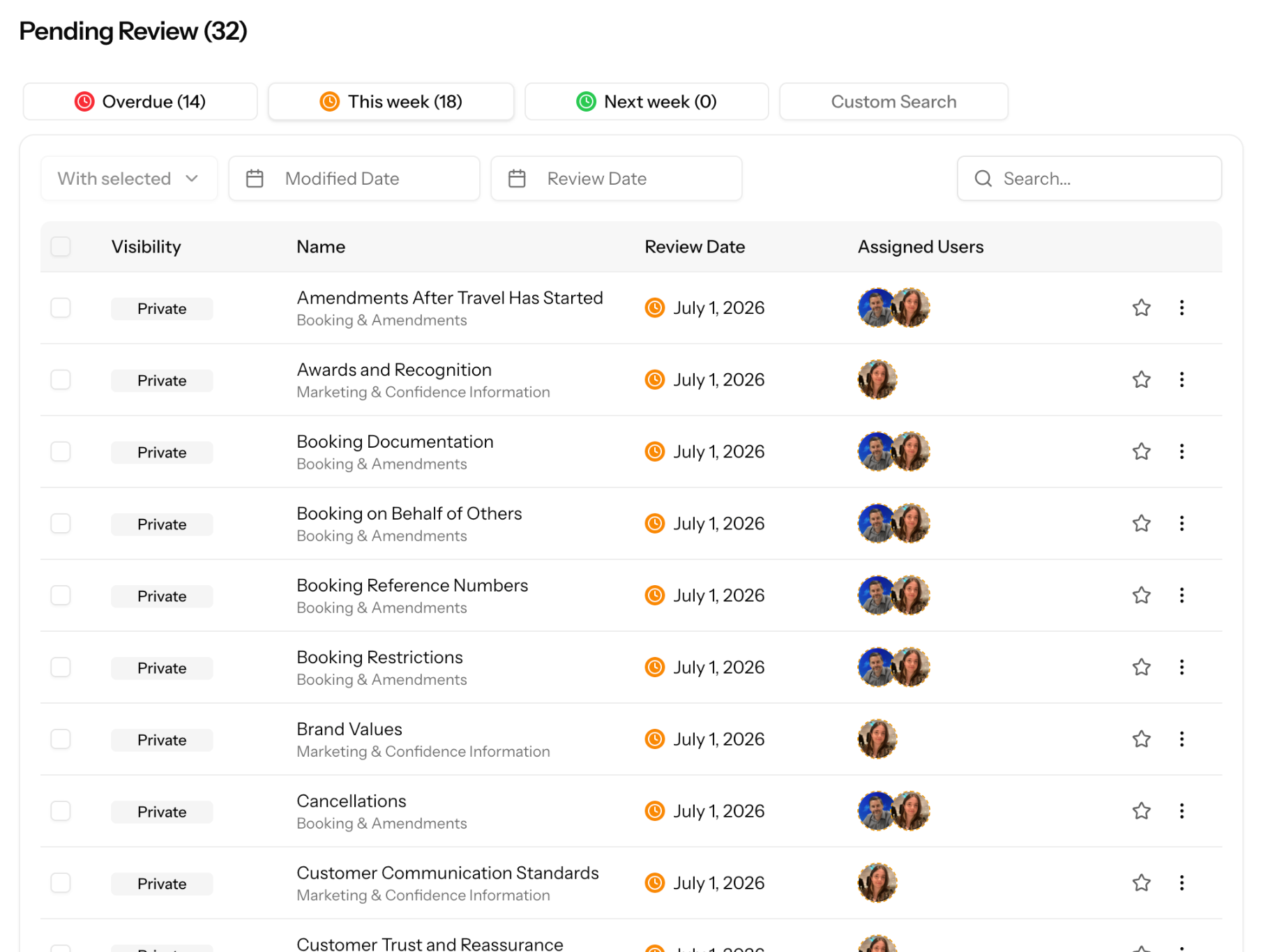Screen dimensions: 1268x952
Task: Click the Name column header
Action: coord(321,247)
